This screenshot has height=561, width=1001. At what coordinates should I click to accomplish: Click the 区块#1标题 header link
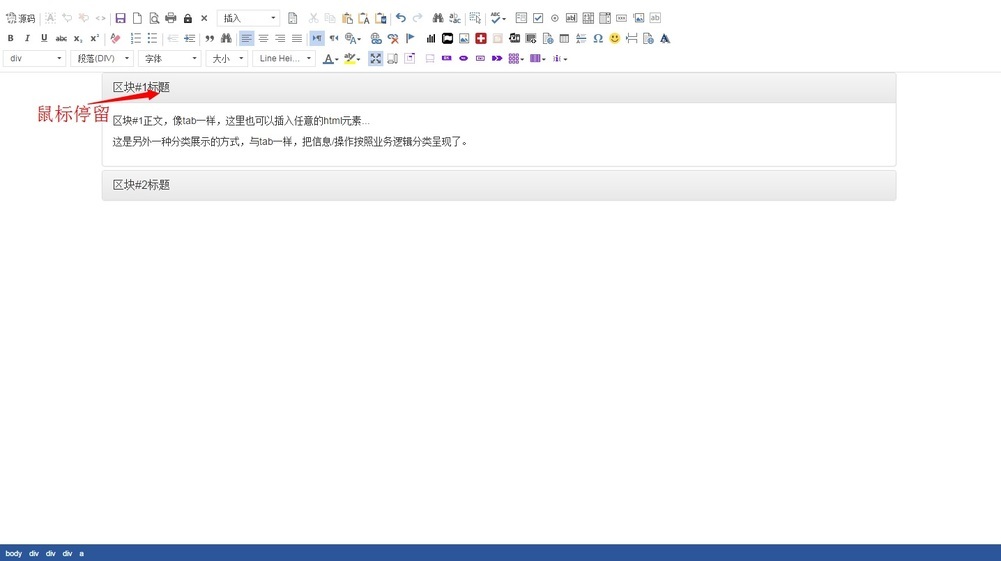pos(141,87)
